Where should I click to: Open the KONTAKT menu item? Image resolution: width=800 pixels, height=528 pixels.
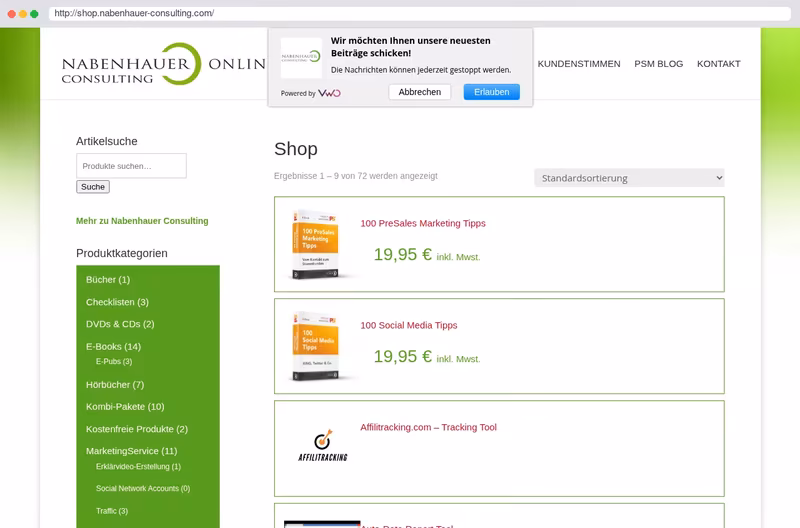(x=718, y=64)
